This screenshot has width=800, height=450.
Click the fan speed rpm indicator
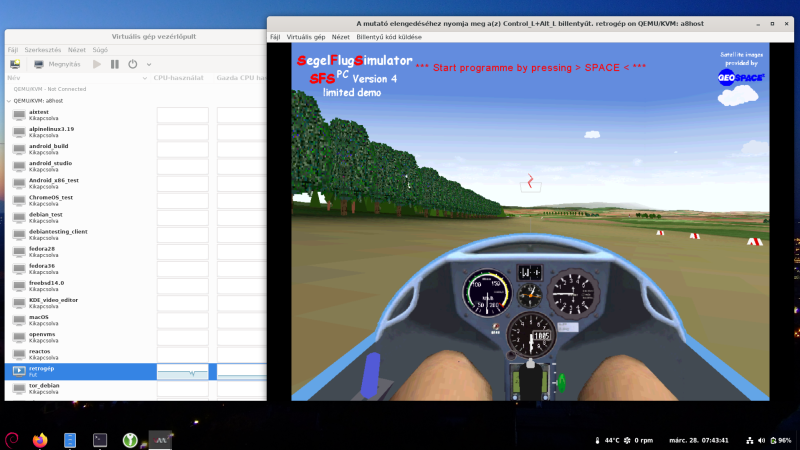(x=639, y=440)
